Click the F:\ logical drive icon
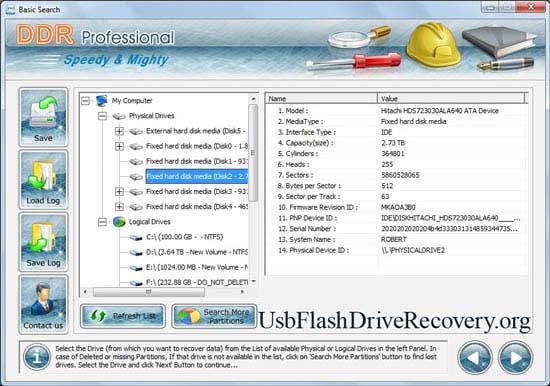Image resolution: width=550 pixels, height=386 pixels. [x=136, y=282]
